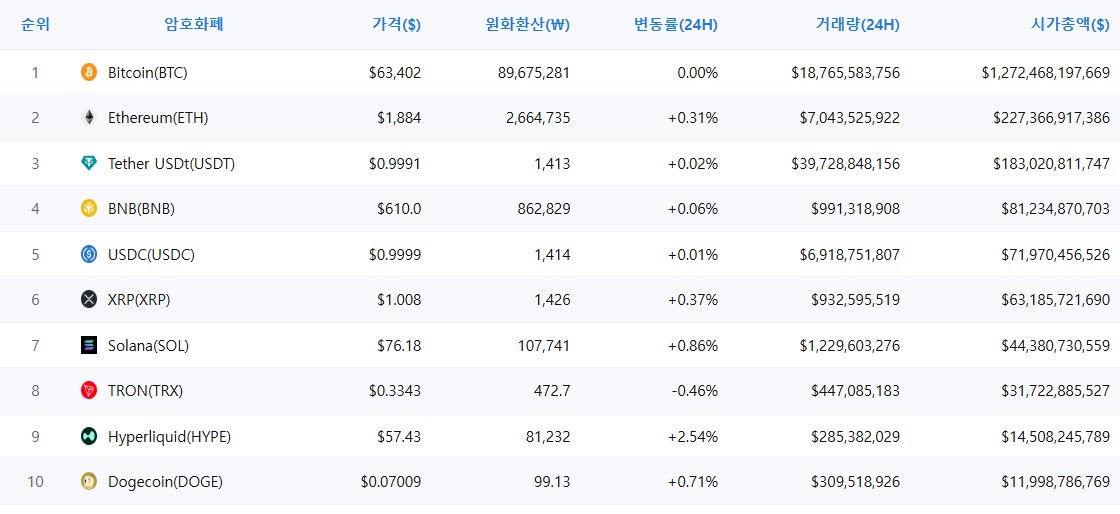Open the Solana(SOL) name link
The width and height of the screenshot is (1120, 514).
coord(149,346)
